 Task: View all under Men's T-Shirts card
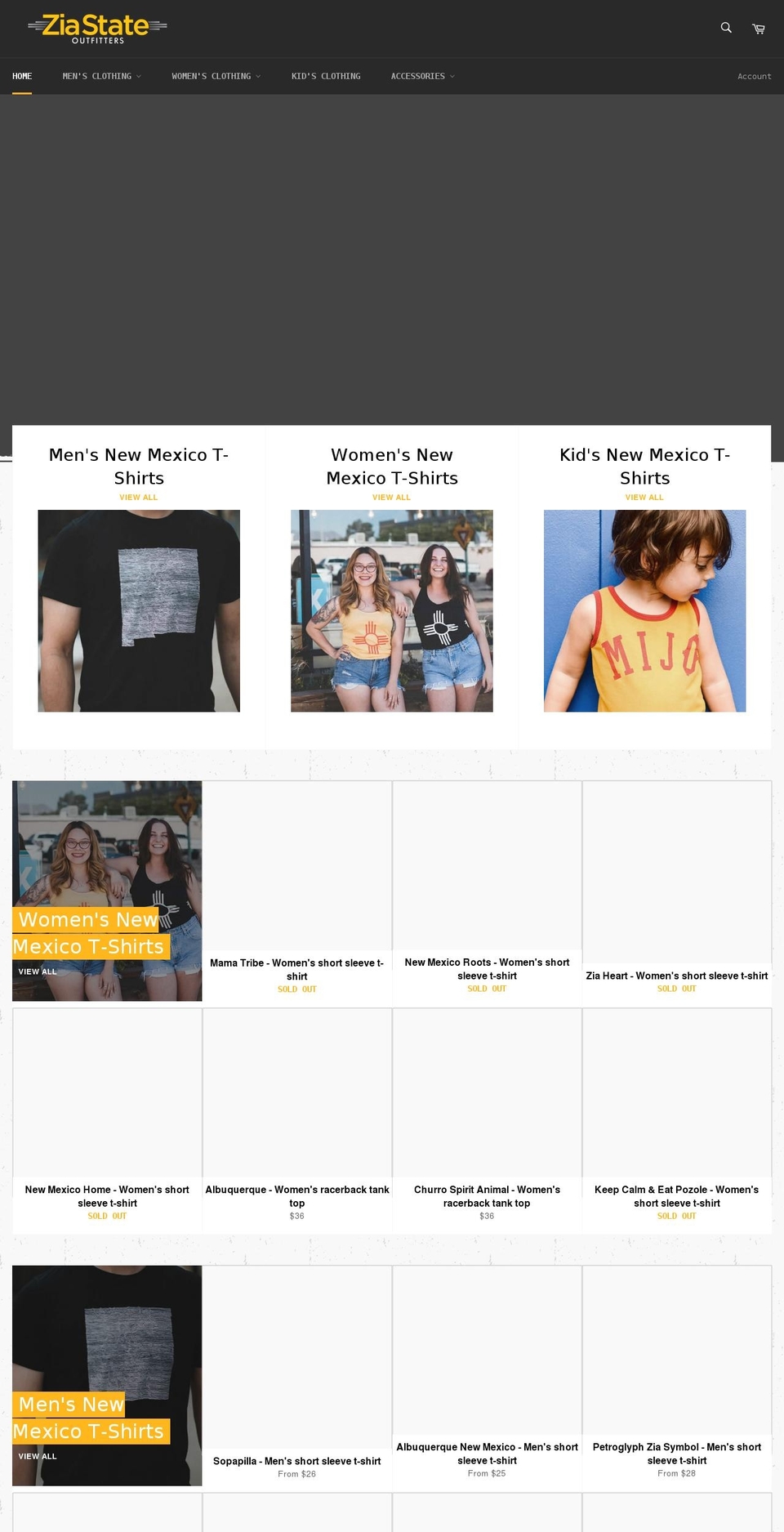(x=139, y=497)
